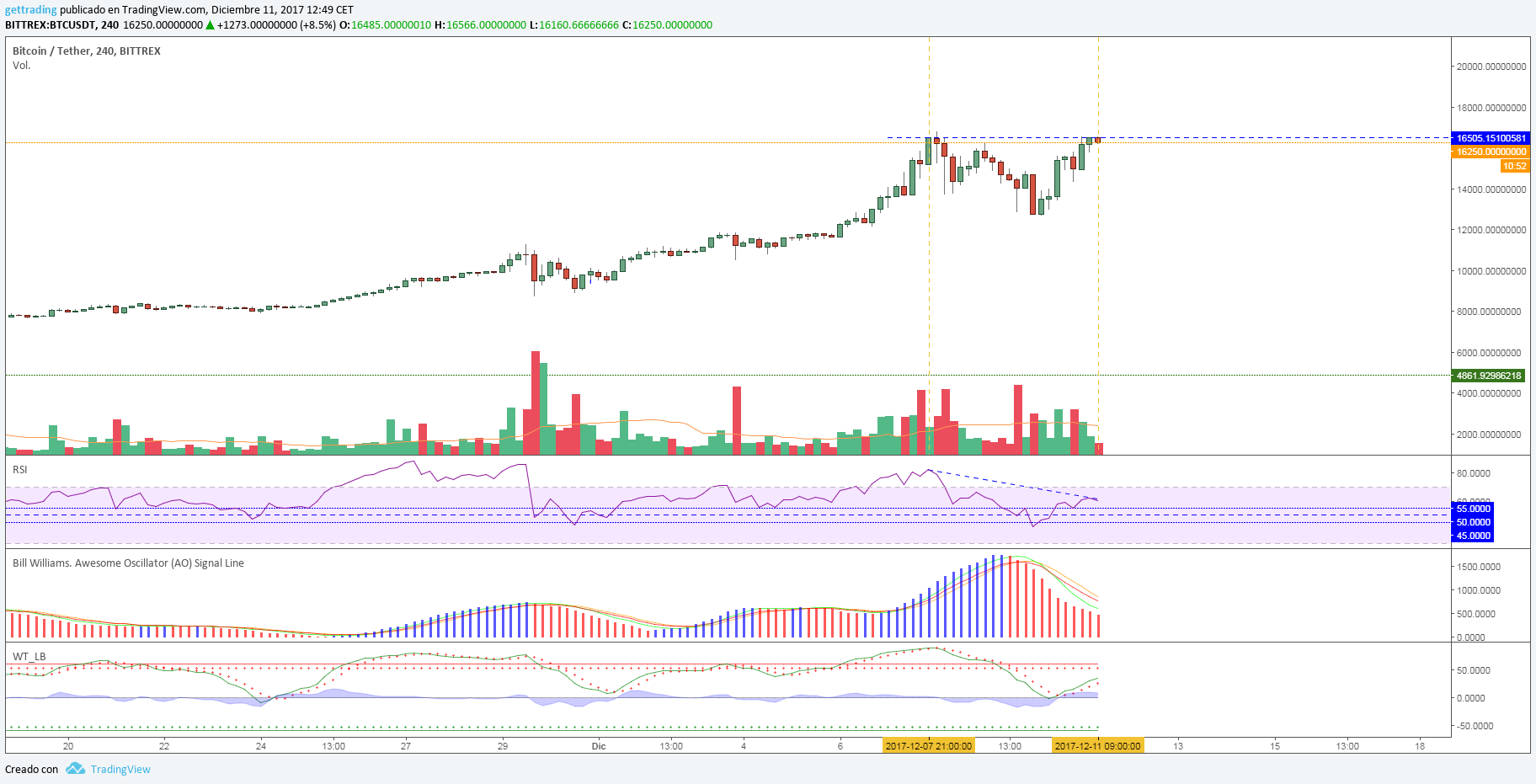
Task: Click the Awesome Oscillator (AO) Signal Line label
Action: 128,563
